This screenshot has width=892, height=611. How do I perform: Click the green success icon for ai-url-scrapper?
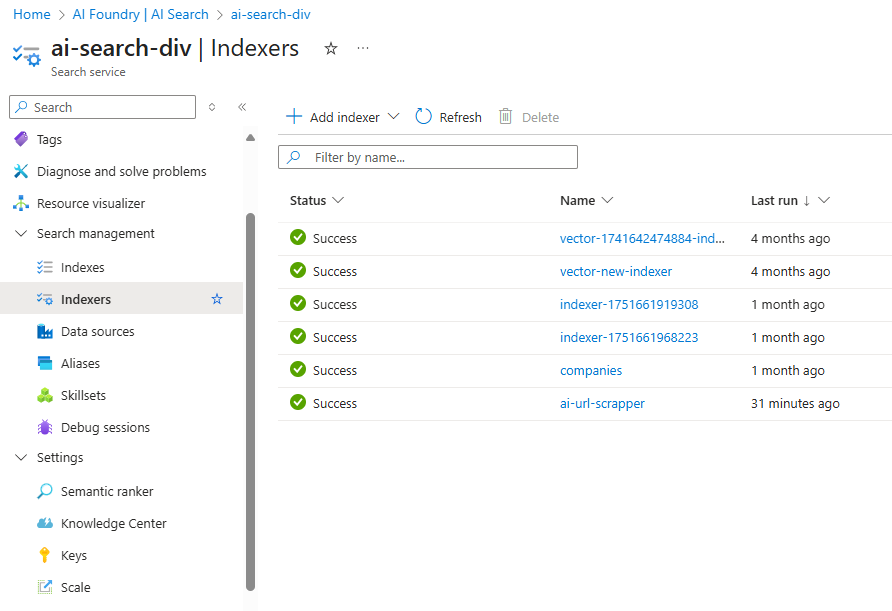[x=298, y=403]
